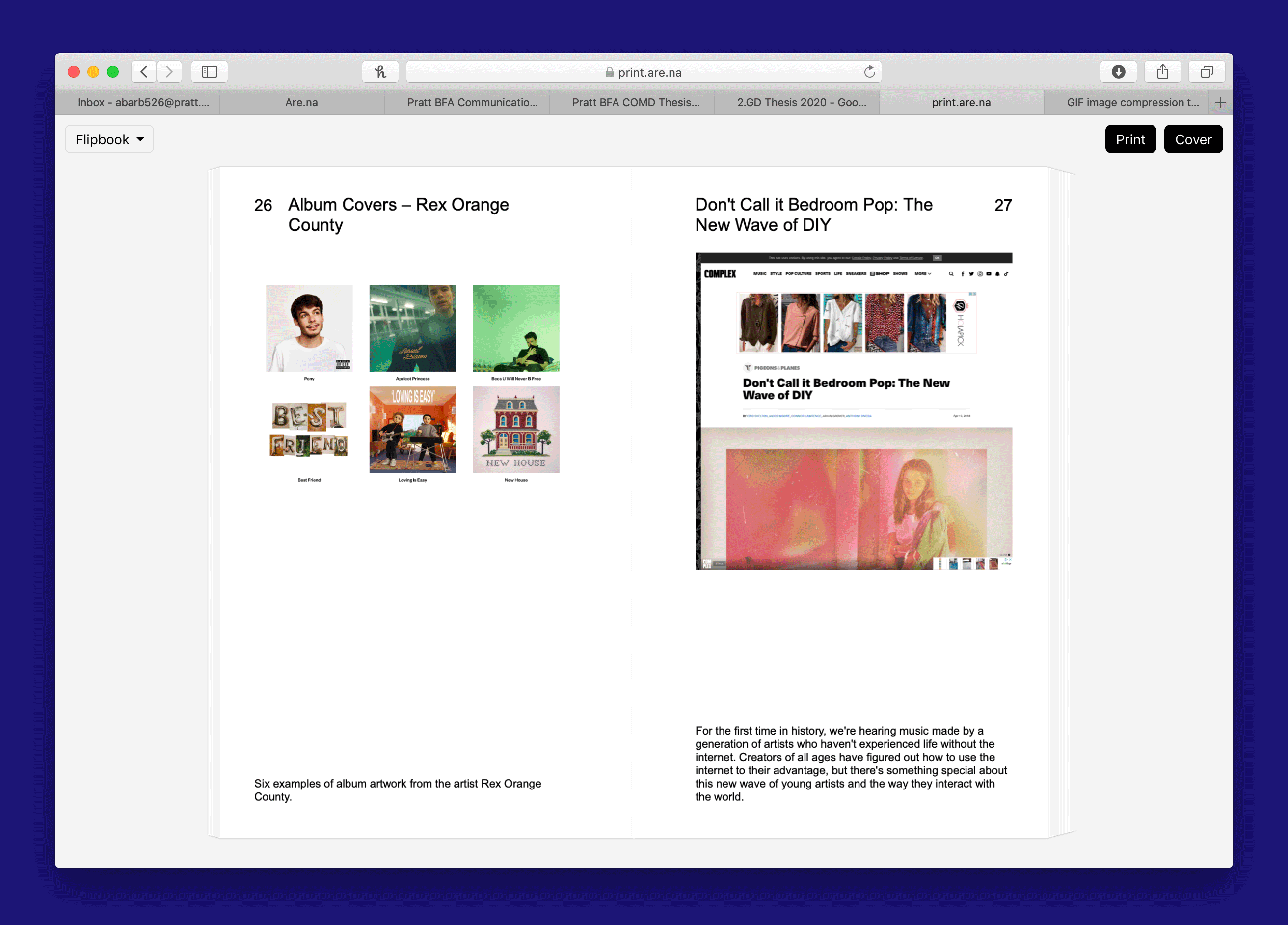Viewport: 1288px width, 925px height.
Task: Click the Cover button
Action: 1193,139
